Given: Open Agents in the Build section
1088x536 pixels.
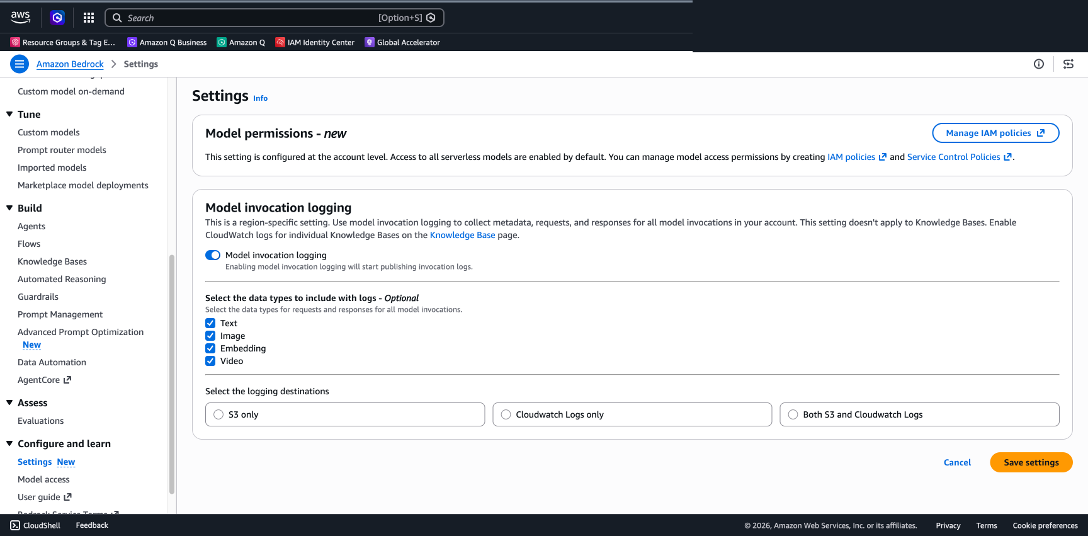Looking at the screenshot, I should (31, 226).
